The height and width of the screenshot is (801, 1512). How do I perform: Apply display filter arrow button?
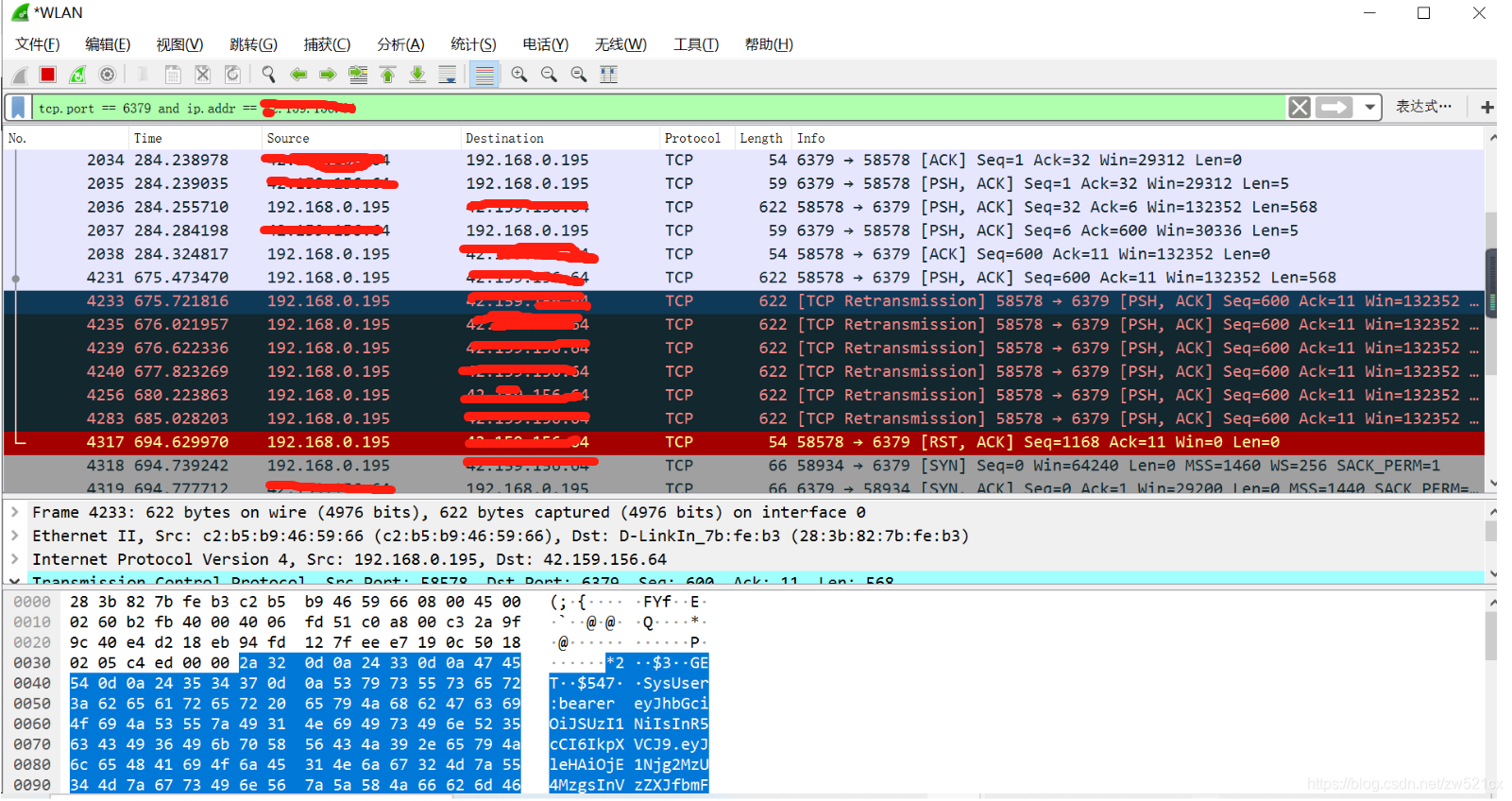(1334, 108)
